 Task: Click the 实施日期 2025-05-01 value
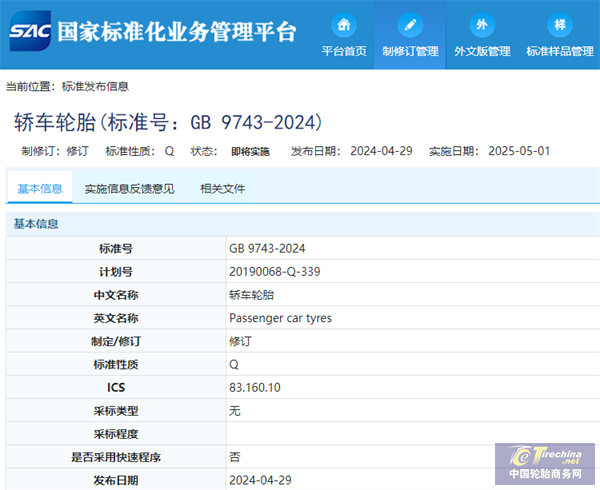519,151
